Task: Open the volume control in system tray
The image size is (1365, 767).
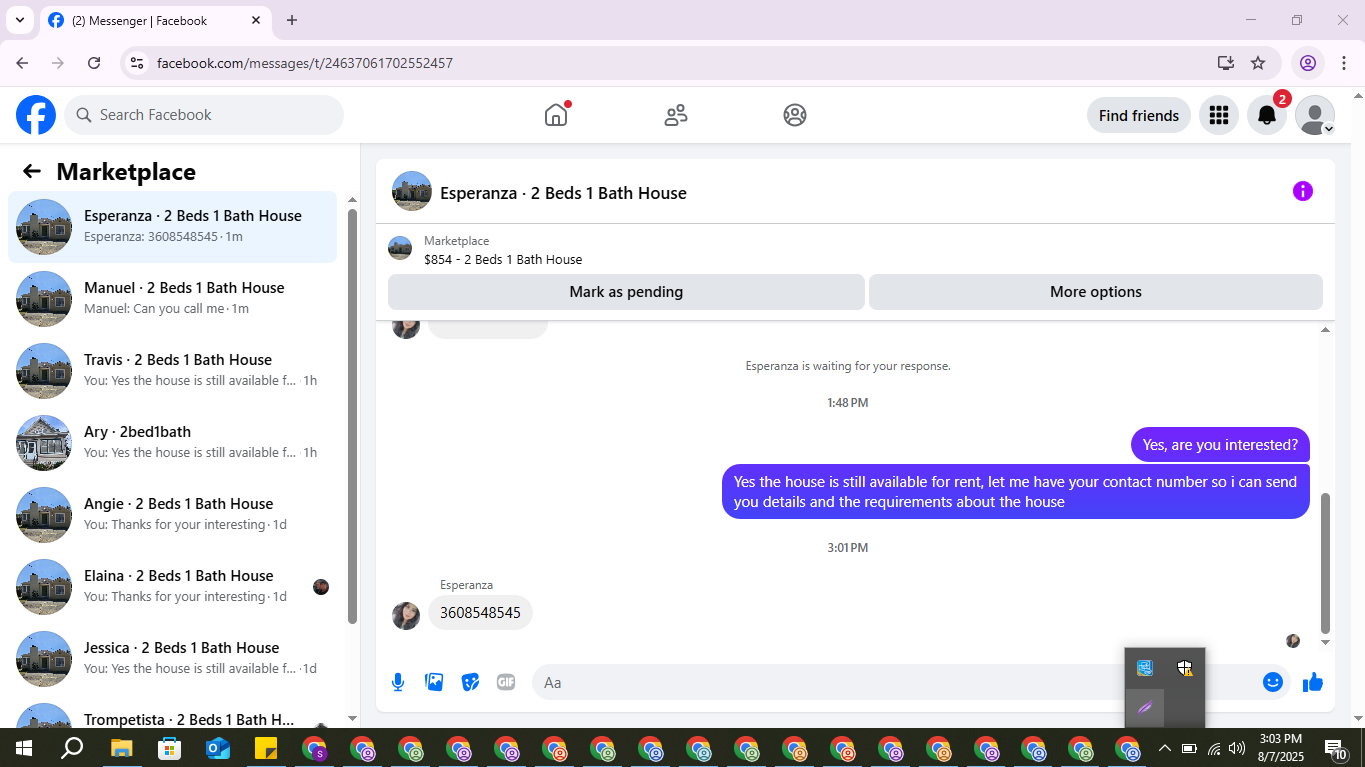Action: coord(1237,748)
